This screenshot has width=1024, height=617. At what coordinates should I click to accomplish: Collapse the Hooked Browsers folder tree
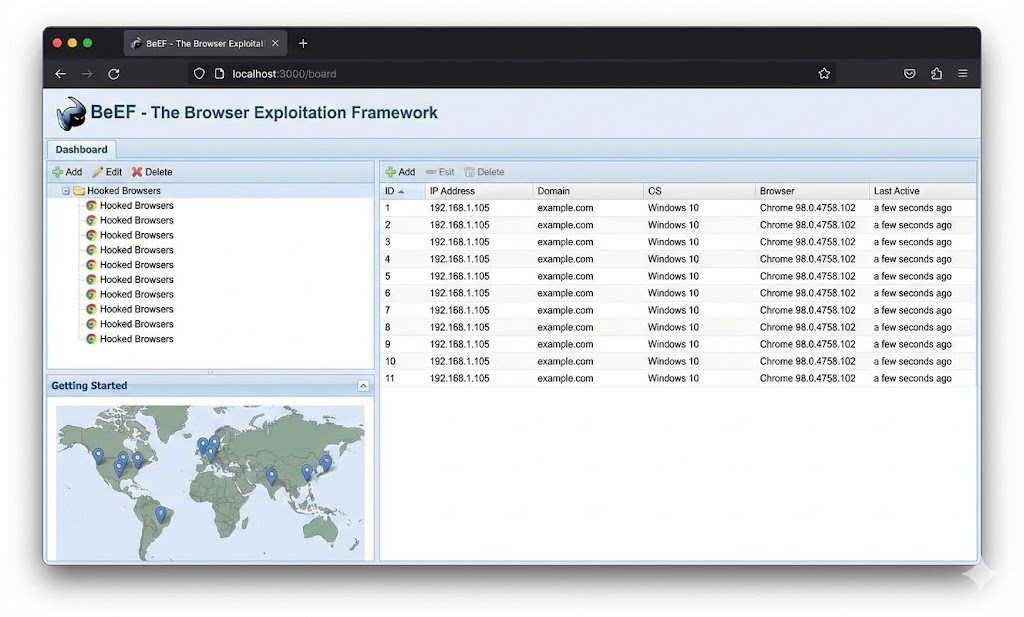pyautogui.click(x=66, y=191)
